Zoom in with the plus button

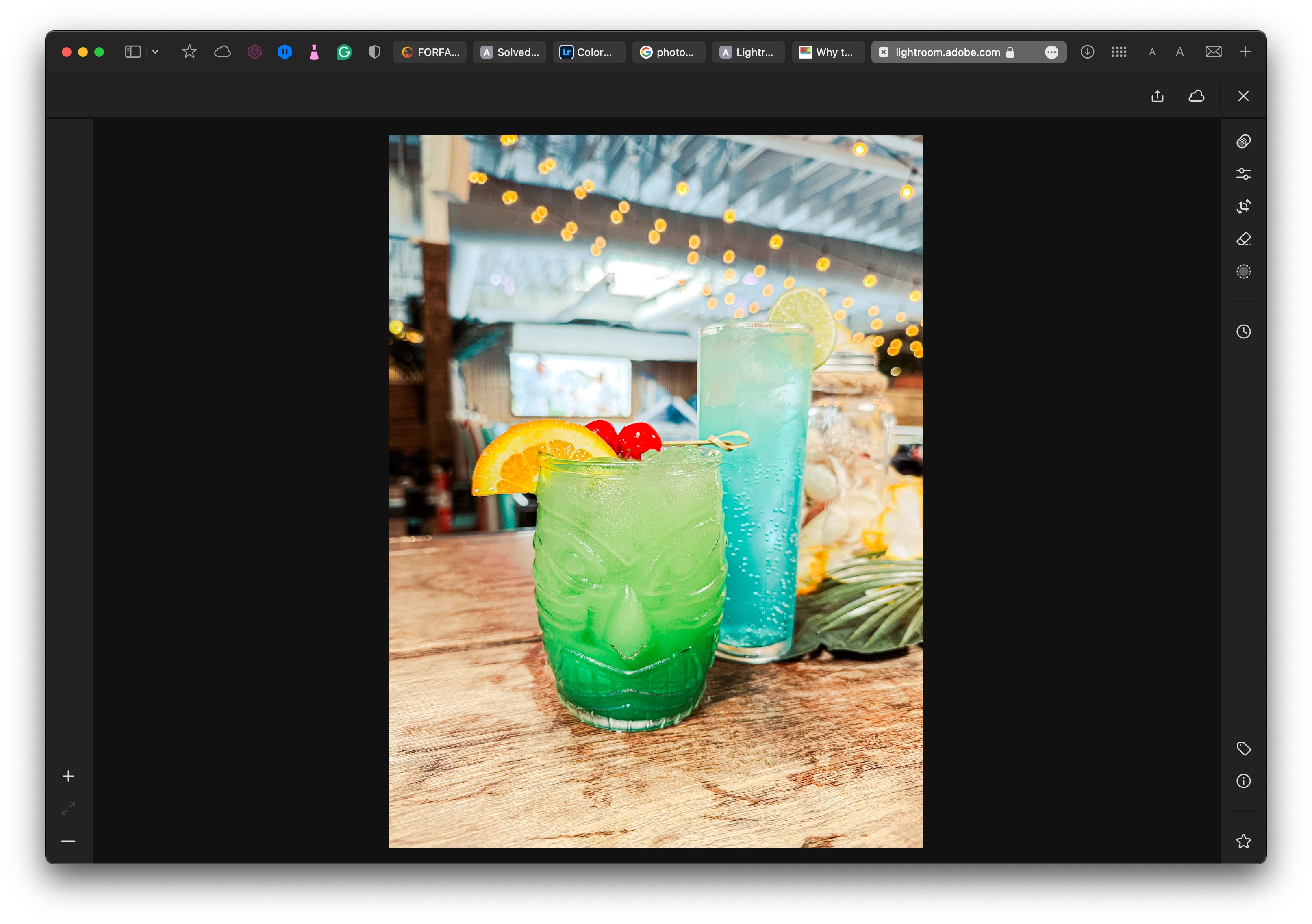[68, 776]
